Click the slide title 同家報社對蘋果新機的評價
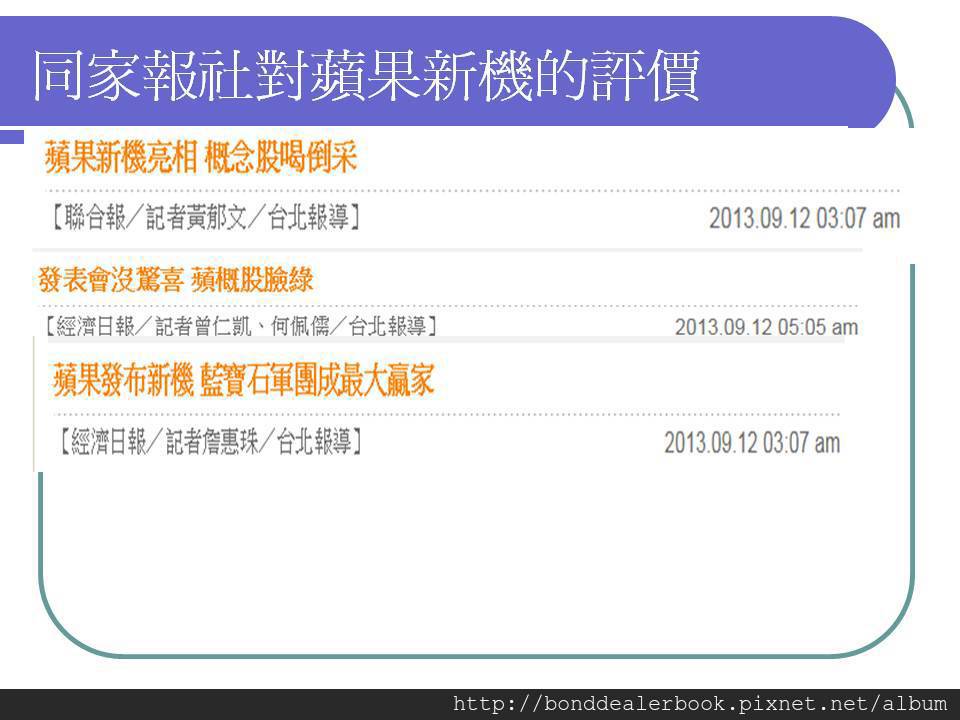Viewport: 960px width, 720px height. [x=366, y=76]
